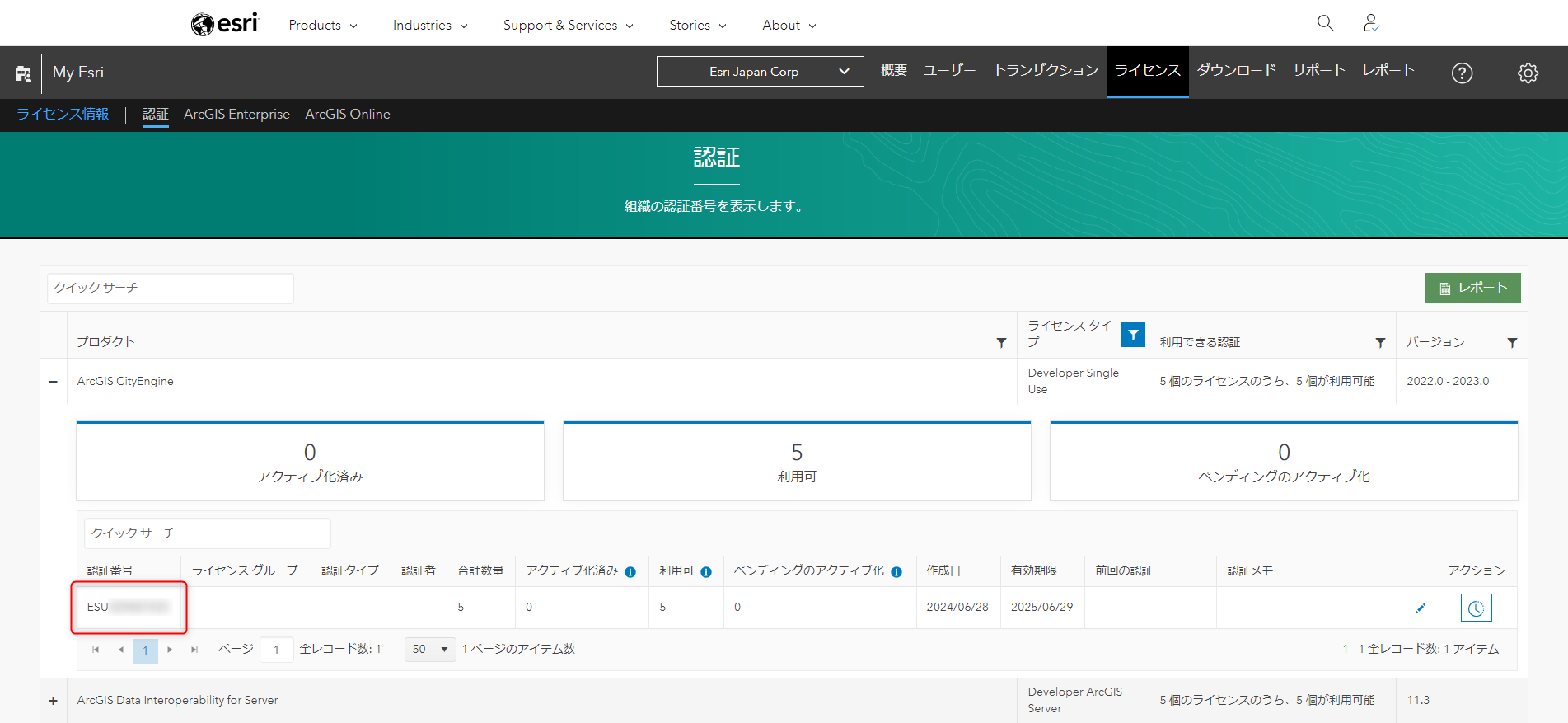This screenshot has height=723, width=1568.
Task: Expand the About menu
Action: point(789,25)
